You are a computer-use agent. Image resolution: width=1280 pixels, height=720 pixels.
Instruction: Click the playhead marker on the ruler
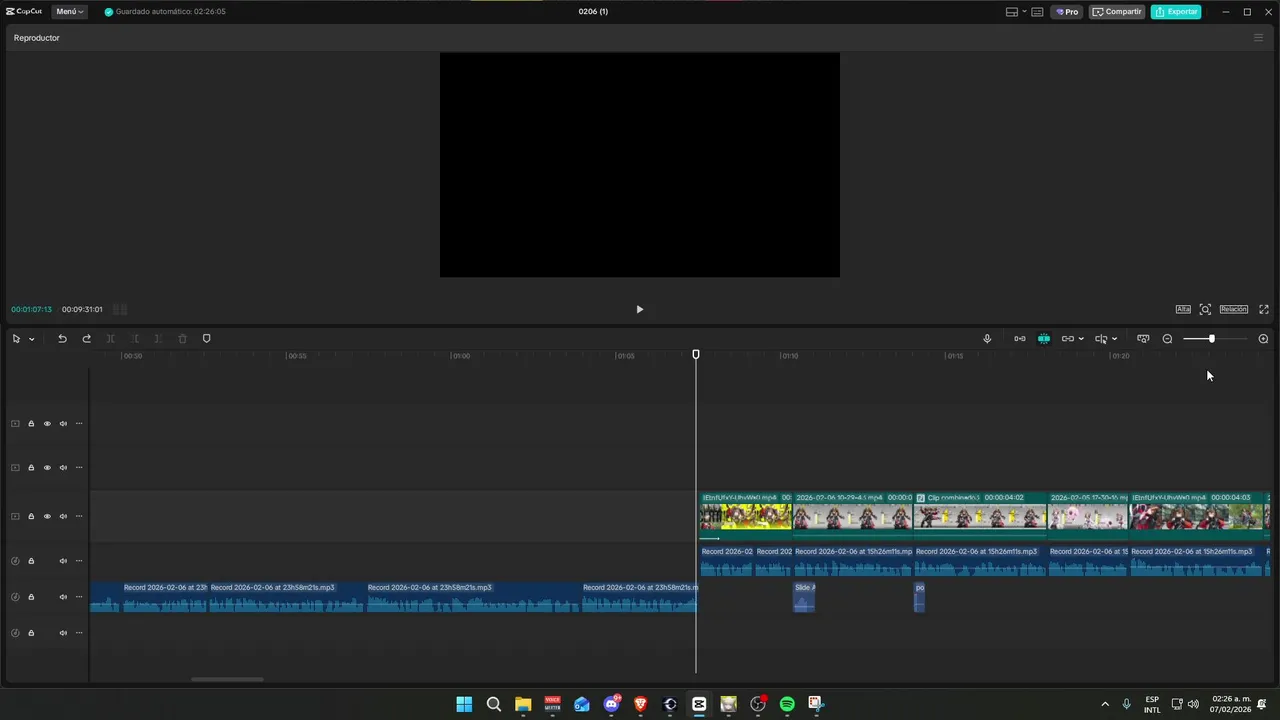pos(696,354)
